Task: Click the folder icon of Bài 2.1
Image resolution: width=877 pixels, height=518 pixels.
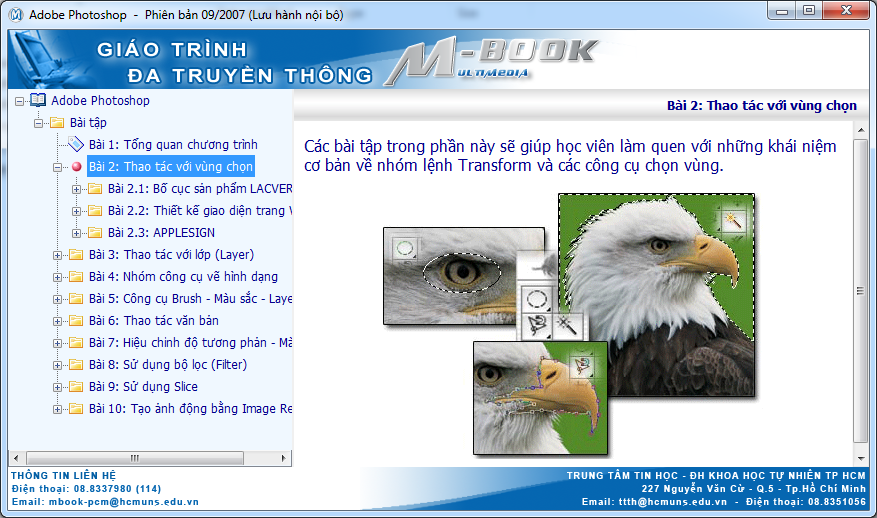Action: [x=95, y=189]
